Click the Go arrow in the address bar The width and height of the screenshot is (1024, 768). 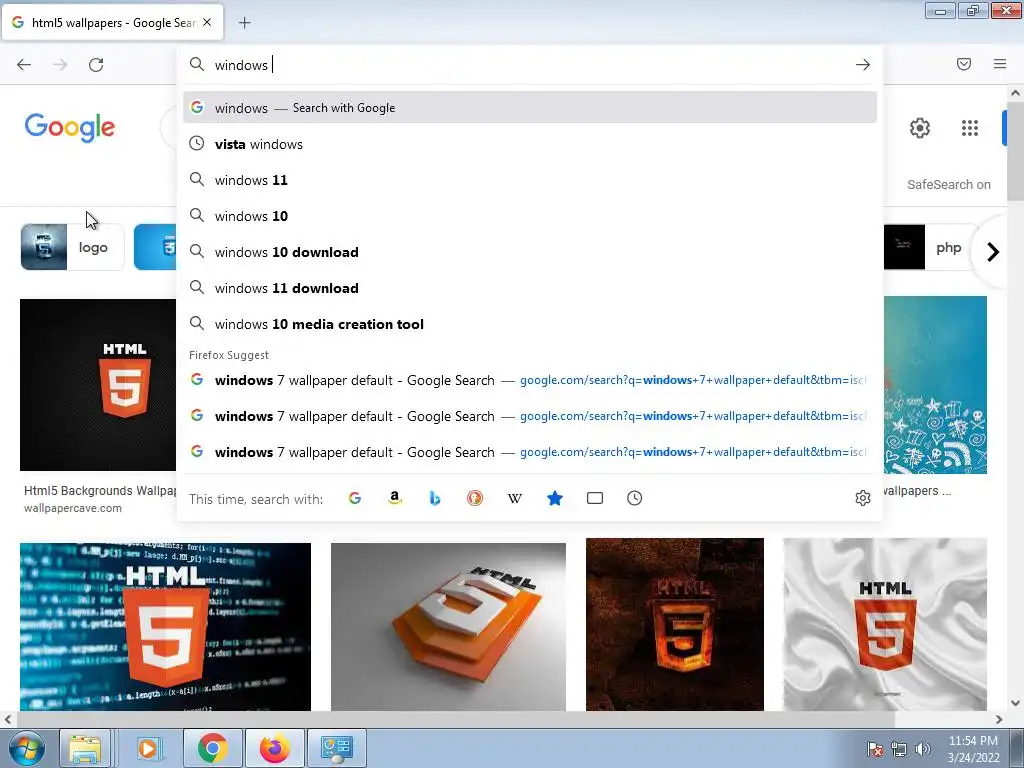863,65
